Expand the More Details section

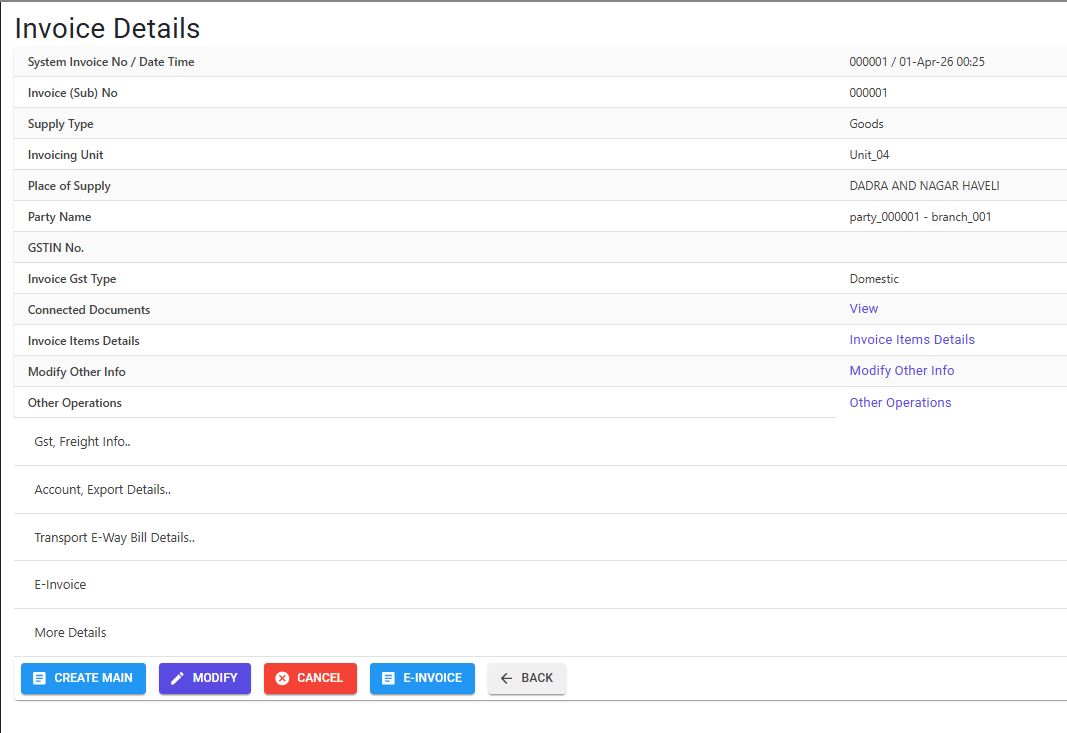(540, 633)
